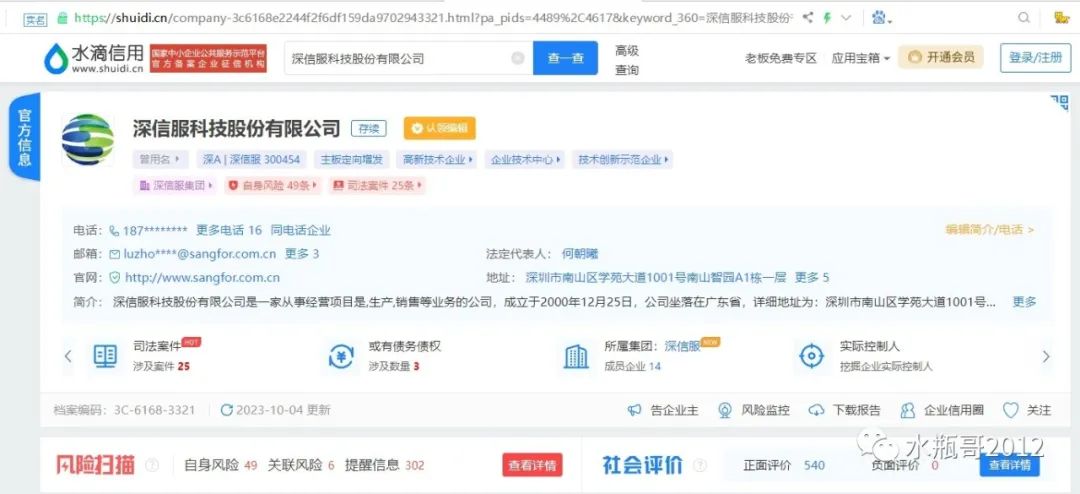Click the 查看详情 button for risk scan

tap(532, 465)
